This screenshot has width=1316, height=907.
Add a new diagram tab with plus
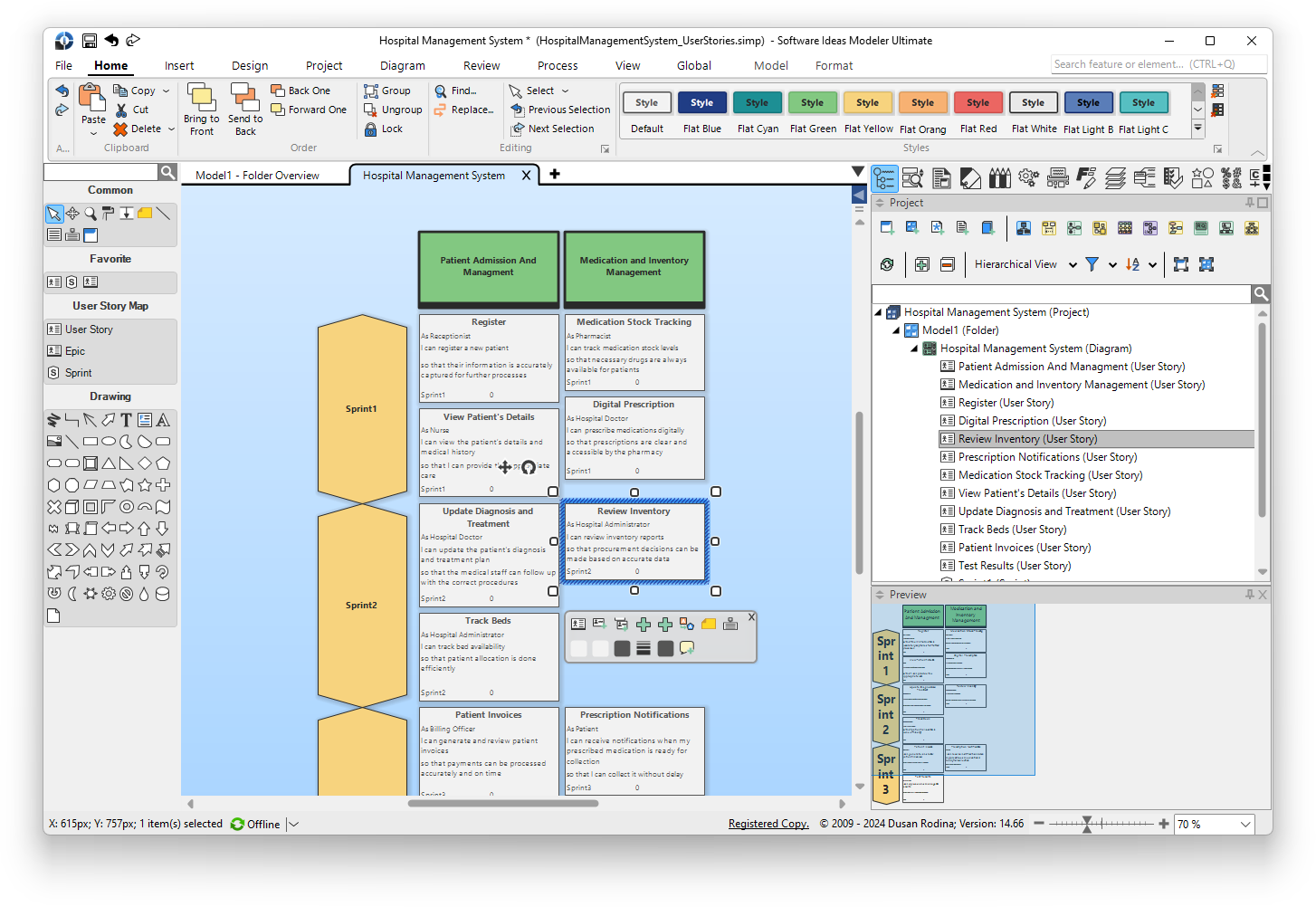555,174
